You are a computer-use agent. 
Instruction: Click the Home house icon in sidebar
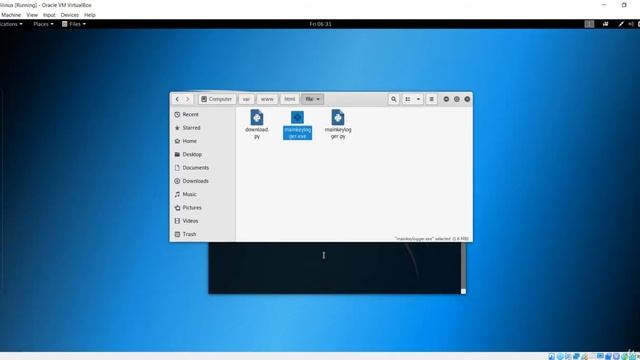[x=177, y=141]
